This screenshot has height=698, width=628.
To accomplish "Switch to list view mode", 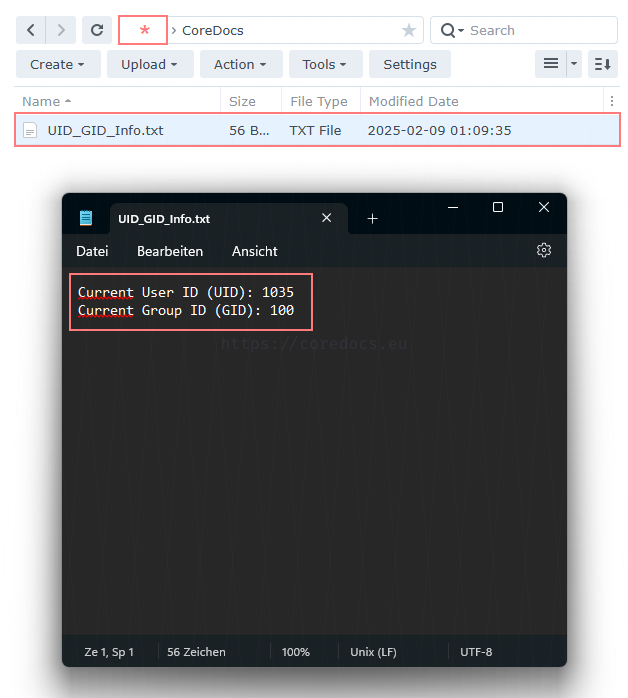I will tap(551, 64).
